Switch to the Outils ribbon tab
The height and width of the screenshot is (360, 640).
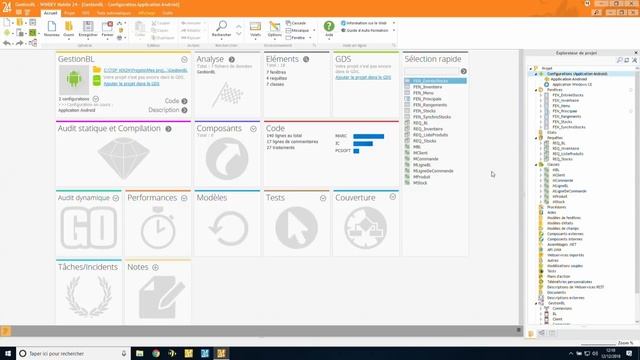tap(167, 13)
